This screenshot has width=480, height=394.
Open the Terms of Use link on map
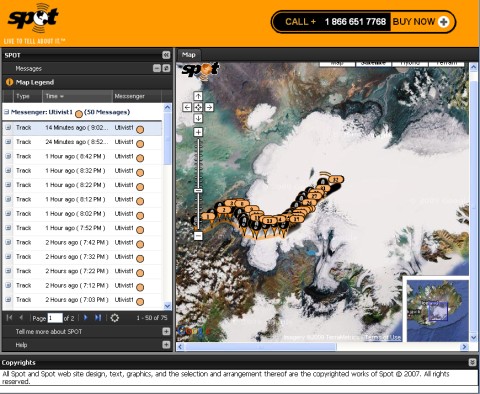click(x=383, y=337)
